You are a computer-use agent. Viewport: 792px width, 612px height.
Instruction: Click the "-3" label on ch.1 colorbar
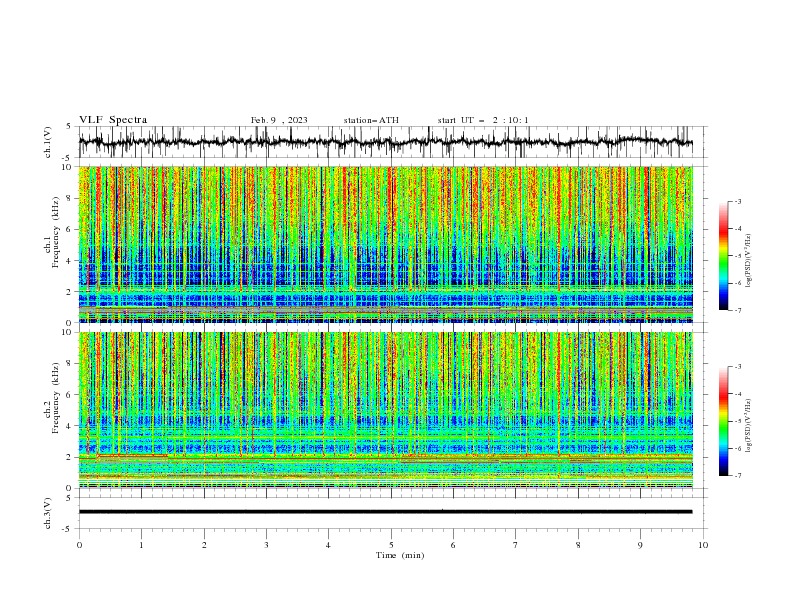(x=738, y=201)
